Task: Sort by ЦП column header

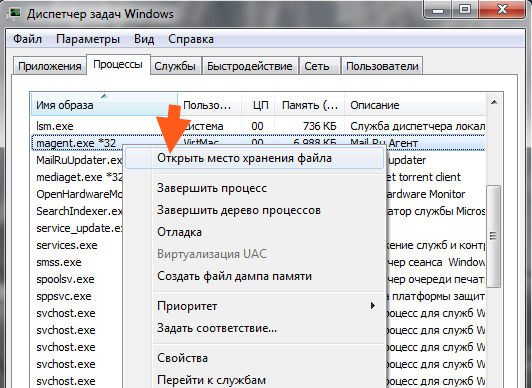Action: pyautogui.click(x=258, y=105)
